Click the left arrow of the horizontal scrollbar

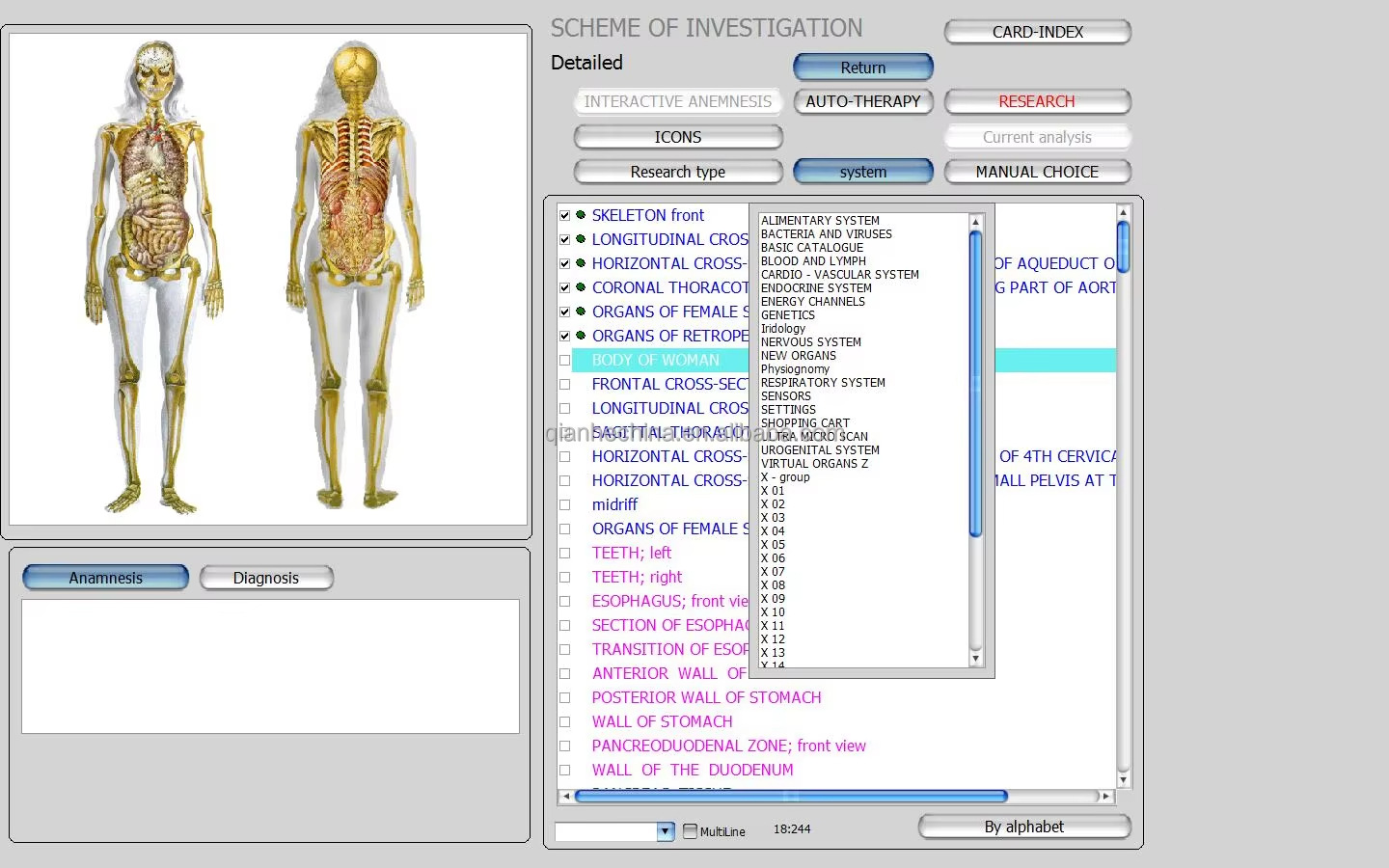point(565,797)
